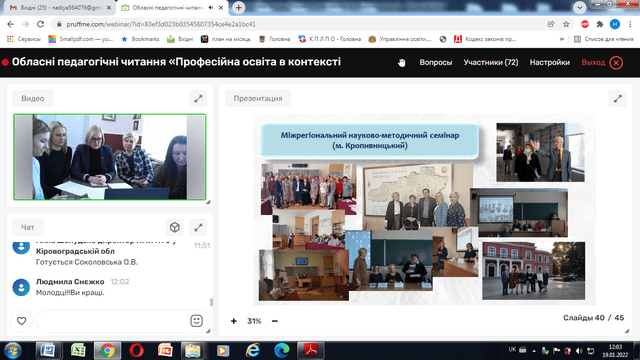Open the emoji picker in chat input
The height and width of the screenshot is (360, 640).
tap(196, 321)
